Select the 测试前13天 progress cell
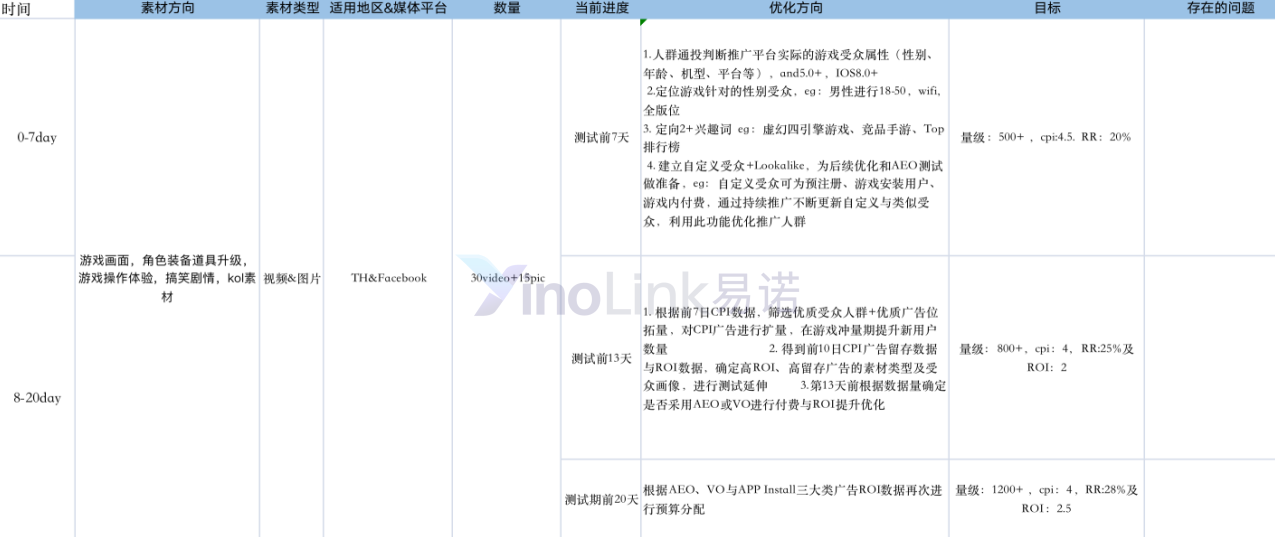The height and width of the screenshot is (537, 1275). tap(600, 358)
